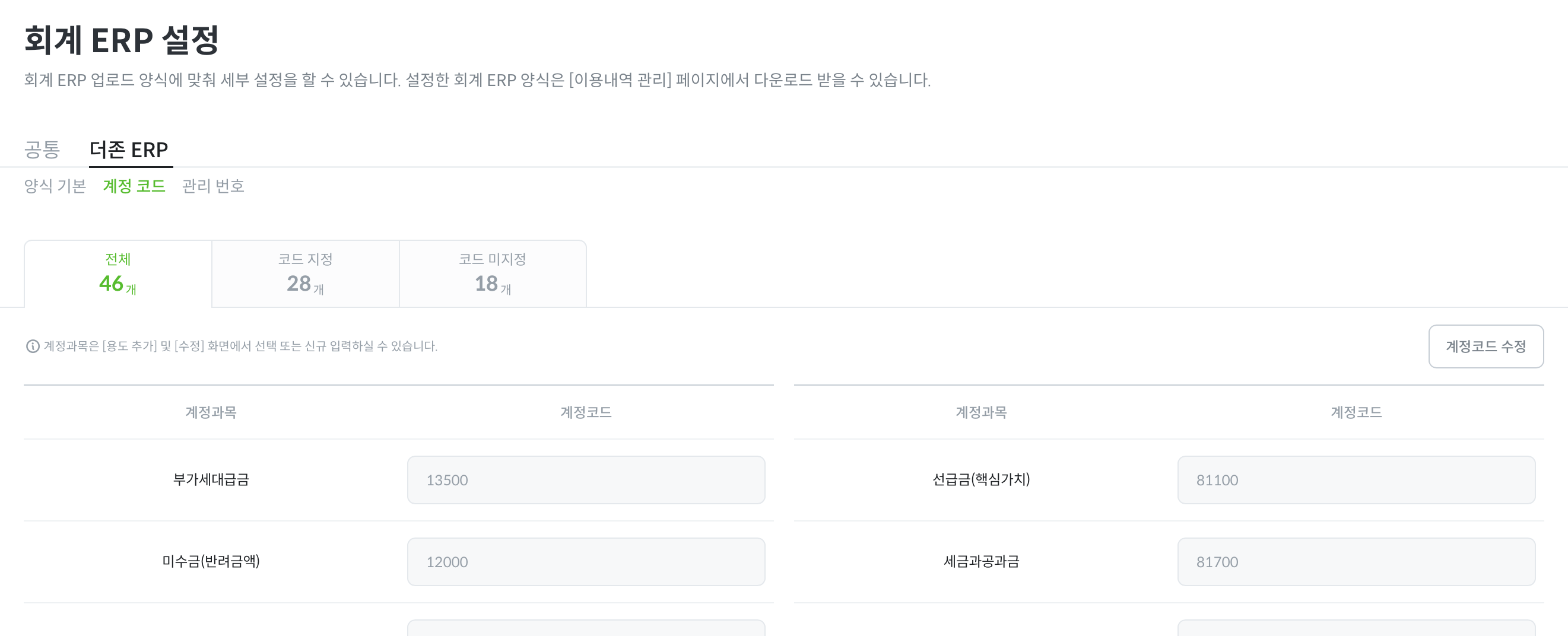Click the 선급금(핵심가치) code field 81100
Image resolution: width=1568 pixels, height=636 pixels.
click(1356, 480)
